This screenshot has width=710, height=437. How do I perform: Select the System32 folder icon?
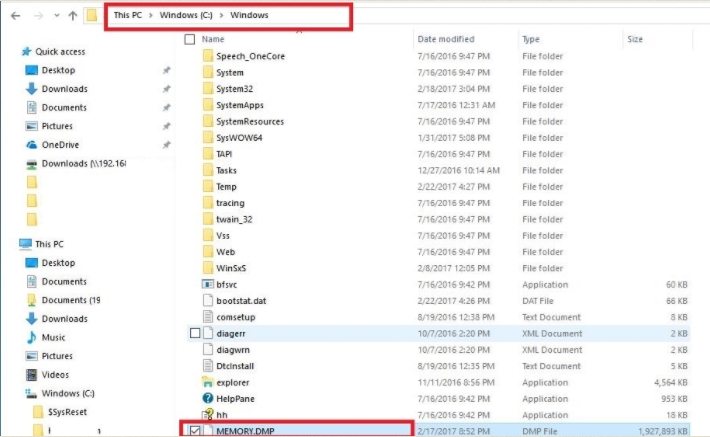(208, 89)
